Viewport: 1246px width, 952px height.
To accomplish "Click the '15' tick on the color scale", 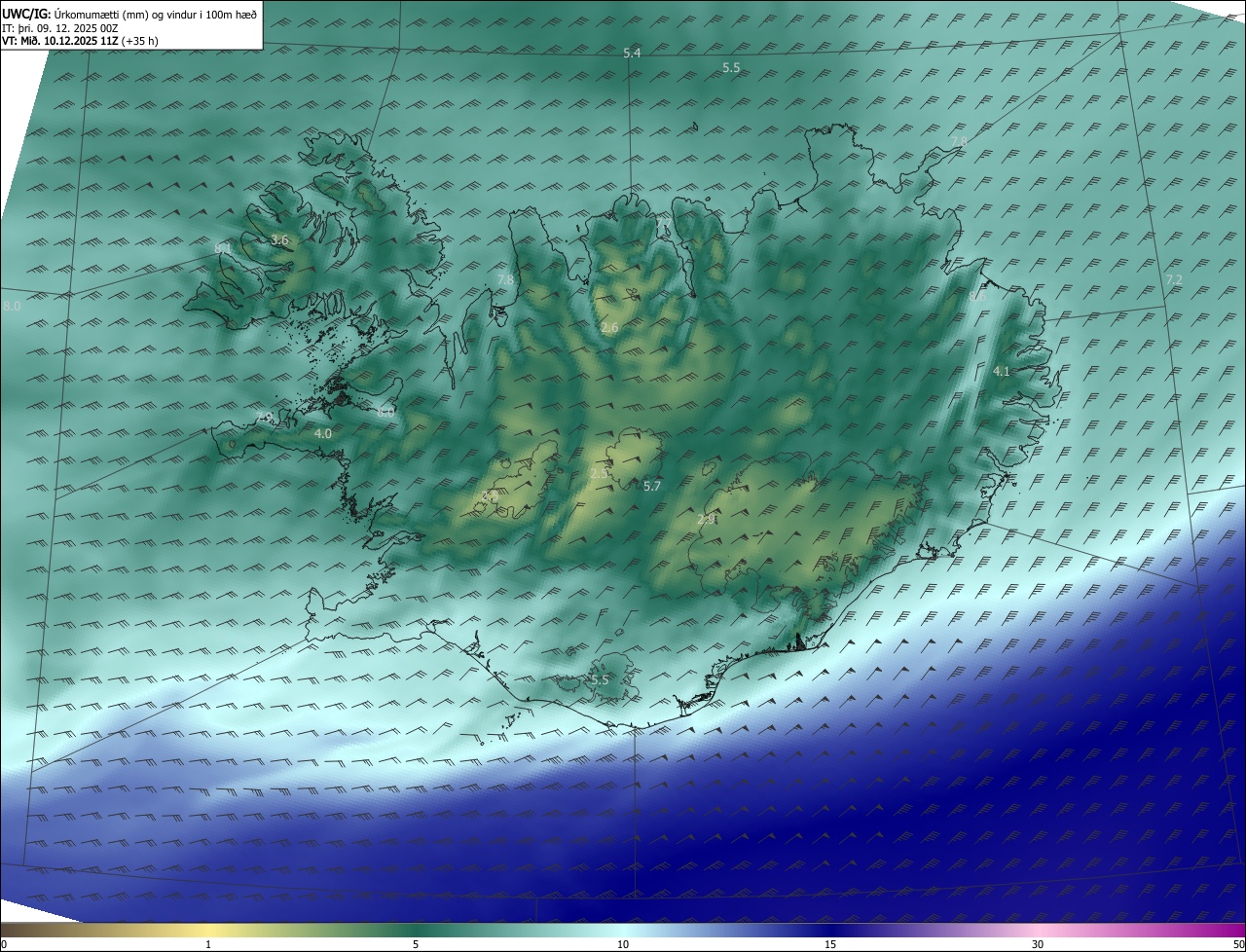I will click(x=830, y=944).
